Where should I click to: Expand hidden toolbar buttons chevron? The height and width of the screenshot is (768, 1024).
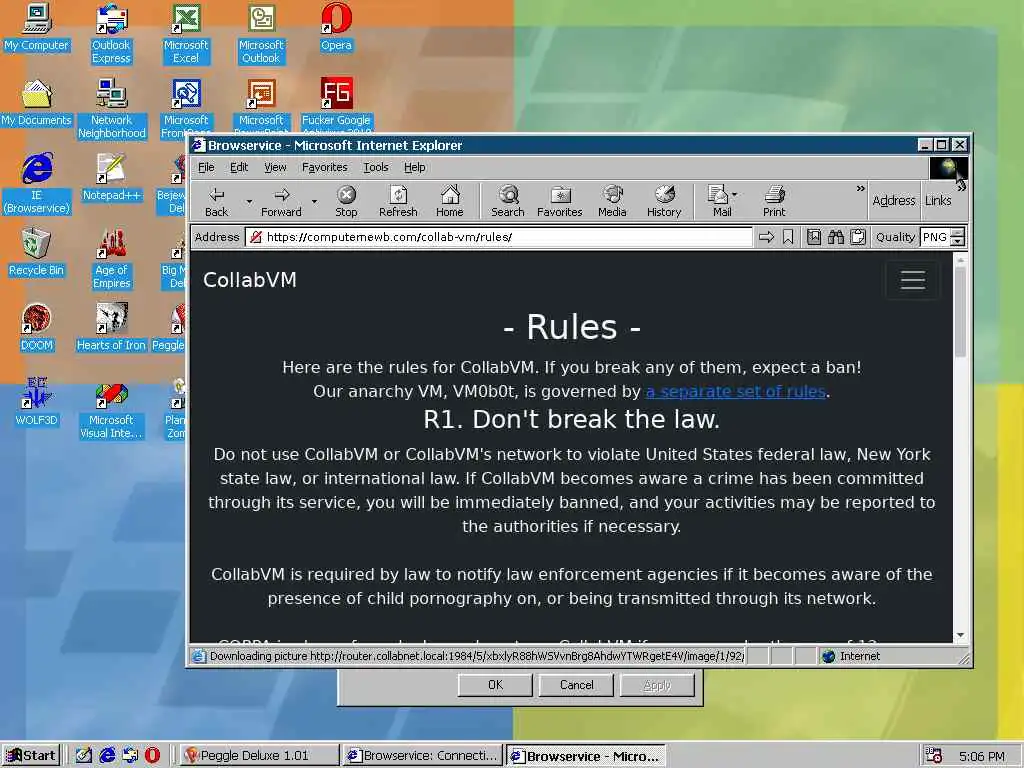[860, 189]
